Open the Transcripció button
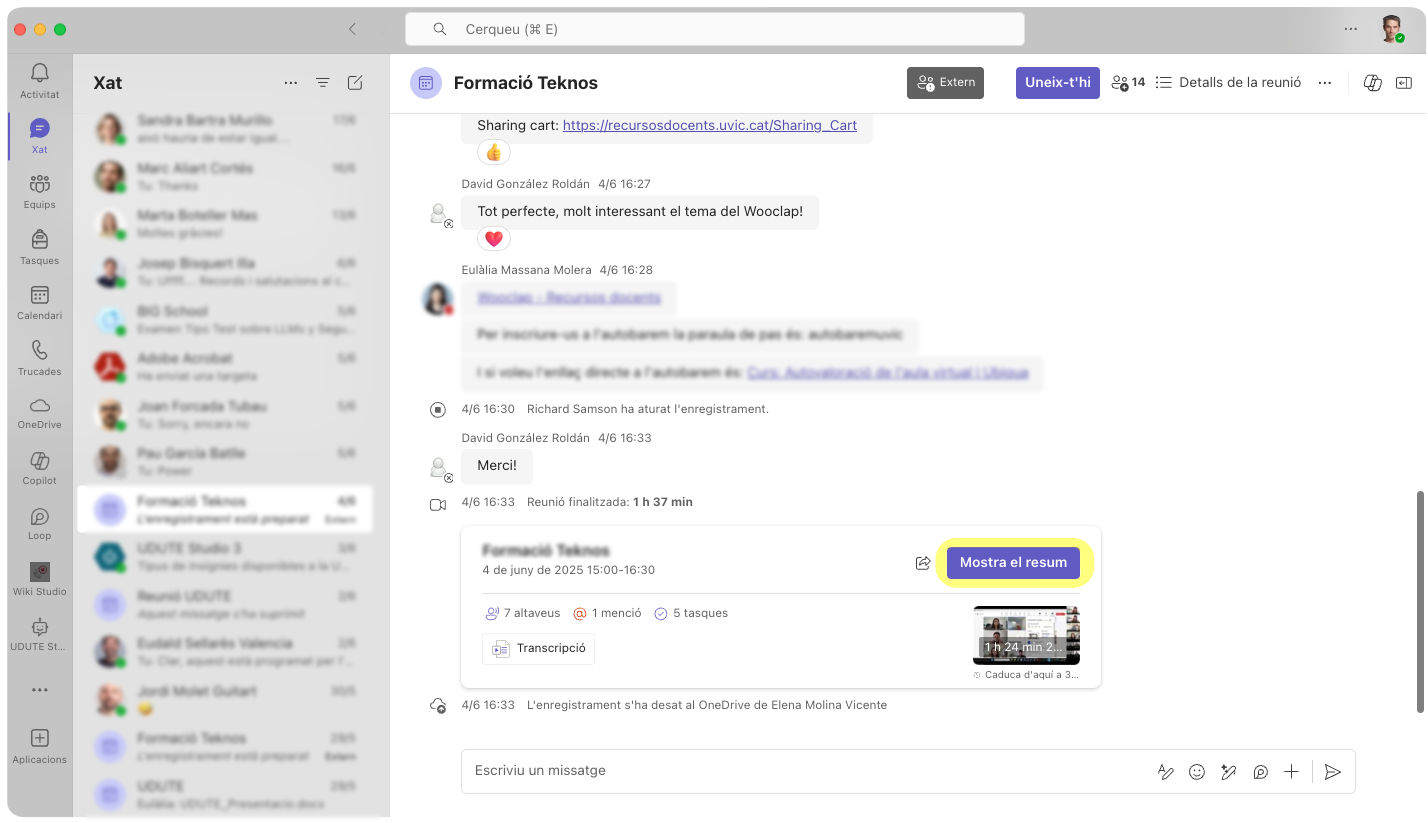The width and height of the screenshot is (1428, 823). pyautogui.click(x=539, y=649)
